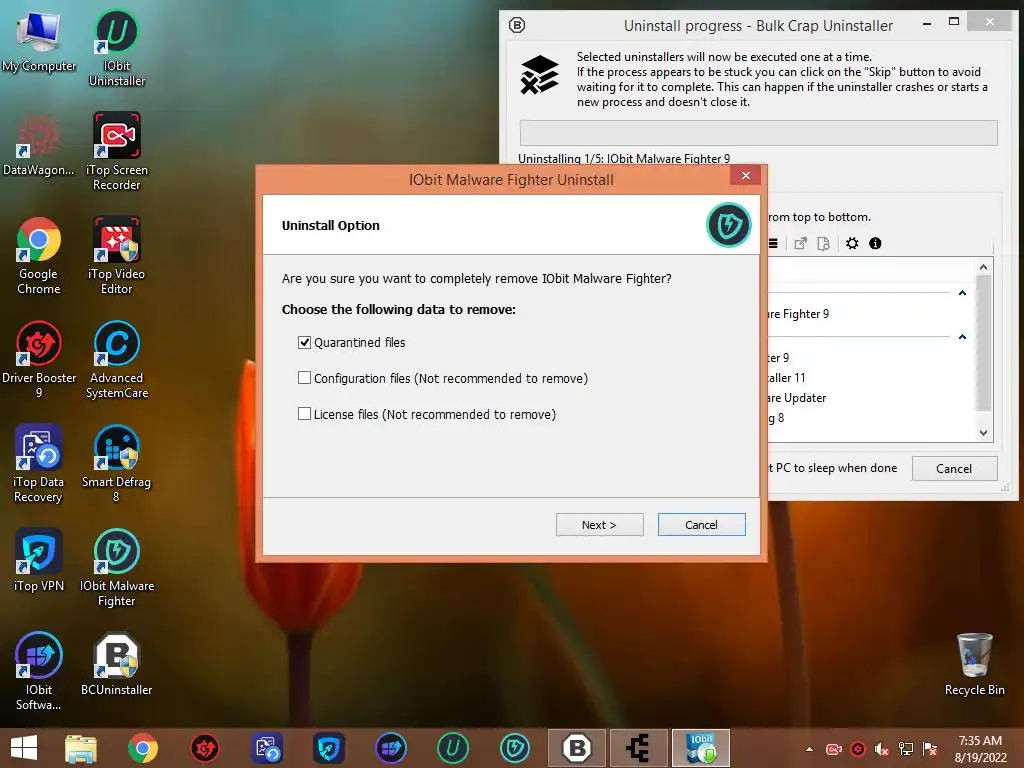Open the My Computer desktop icon

(39, 40)
